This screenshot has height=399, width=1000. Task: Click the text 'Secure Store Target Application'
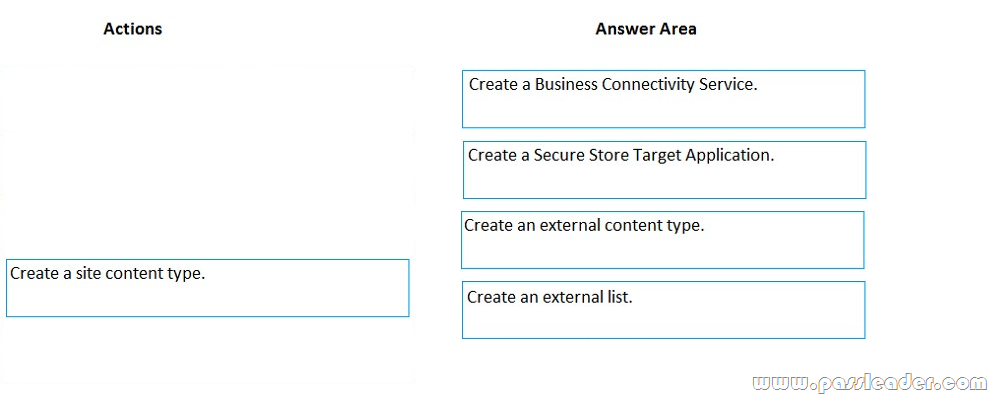[x=654, y=156]
